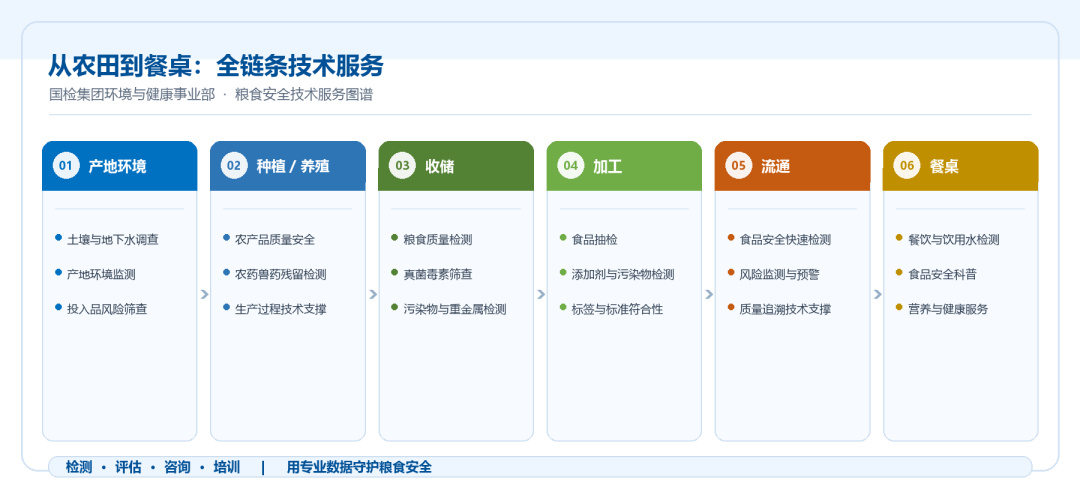
Task: Click the bottom banner text 用专业数据守护粮食安全
Action: coord(360,467)
